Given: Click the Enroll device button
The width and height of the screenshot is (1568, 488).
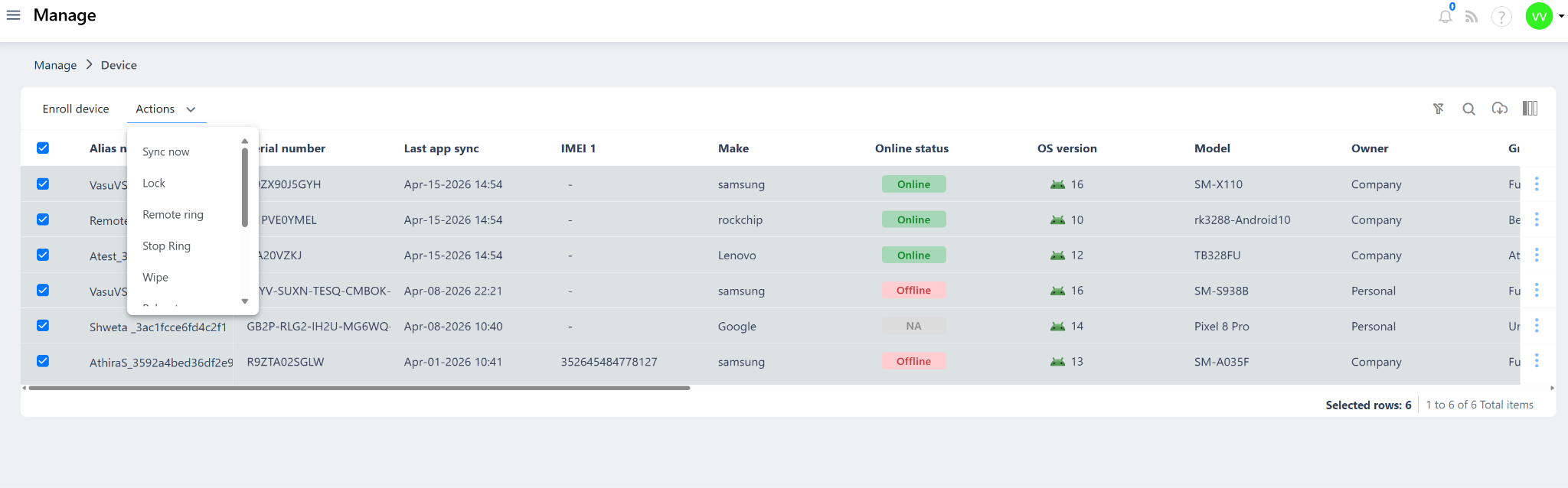Looking at the screenshot, I should (x=76, y=109).
